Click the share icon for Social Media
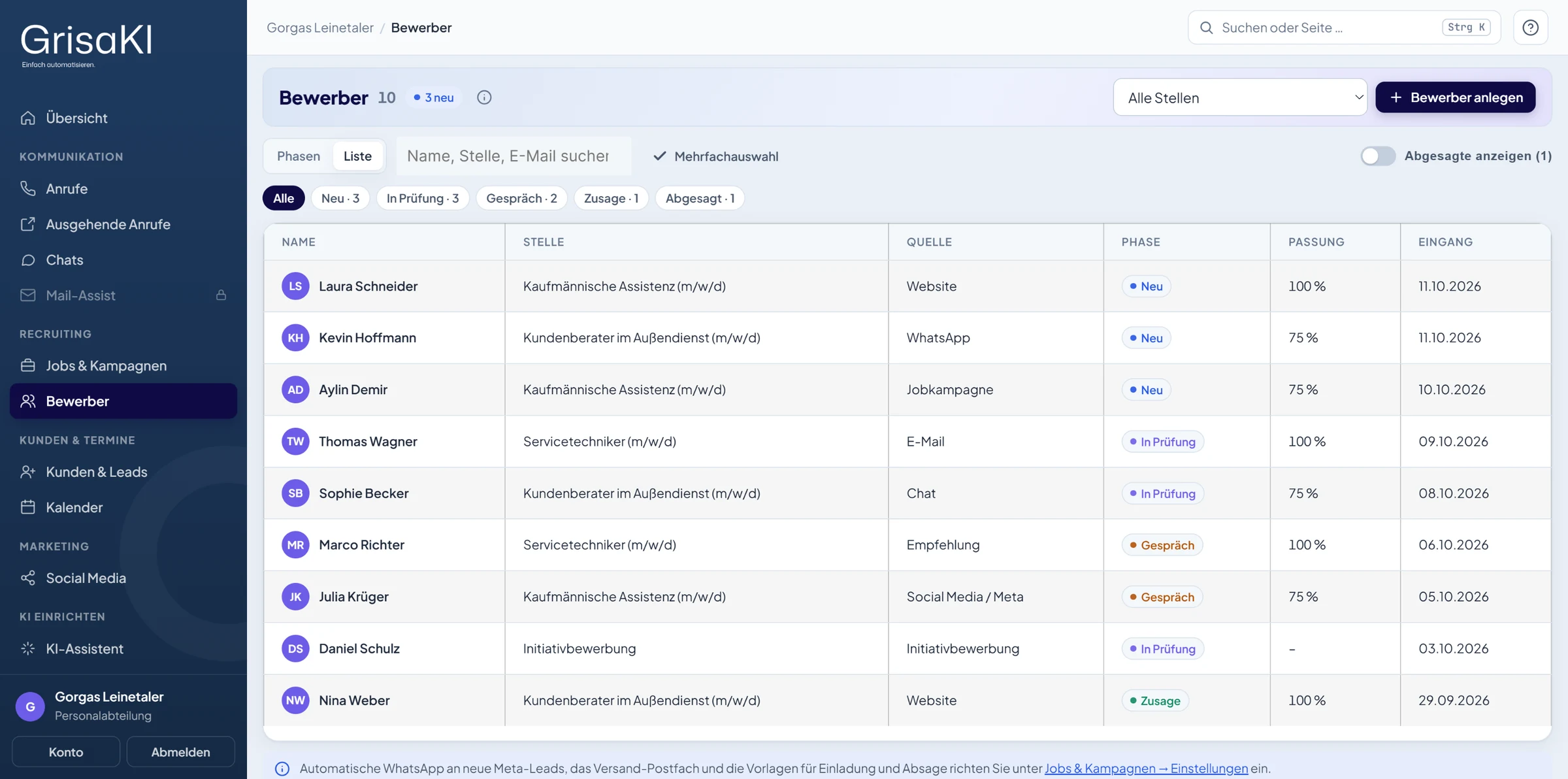Image resolution: width=1568 pixels, height=779 pixels. [27, 578]
